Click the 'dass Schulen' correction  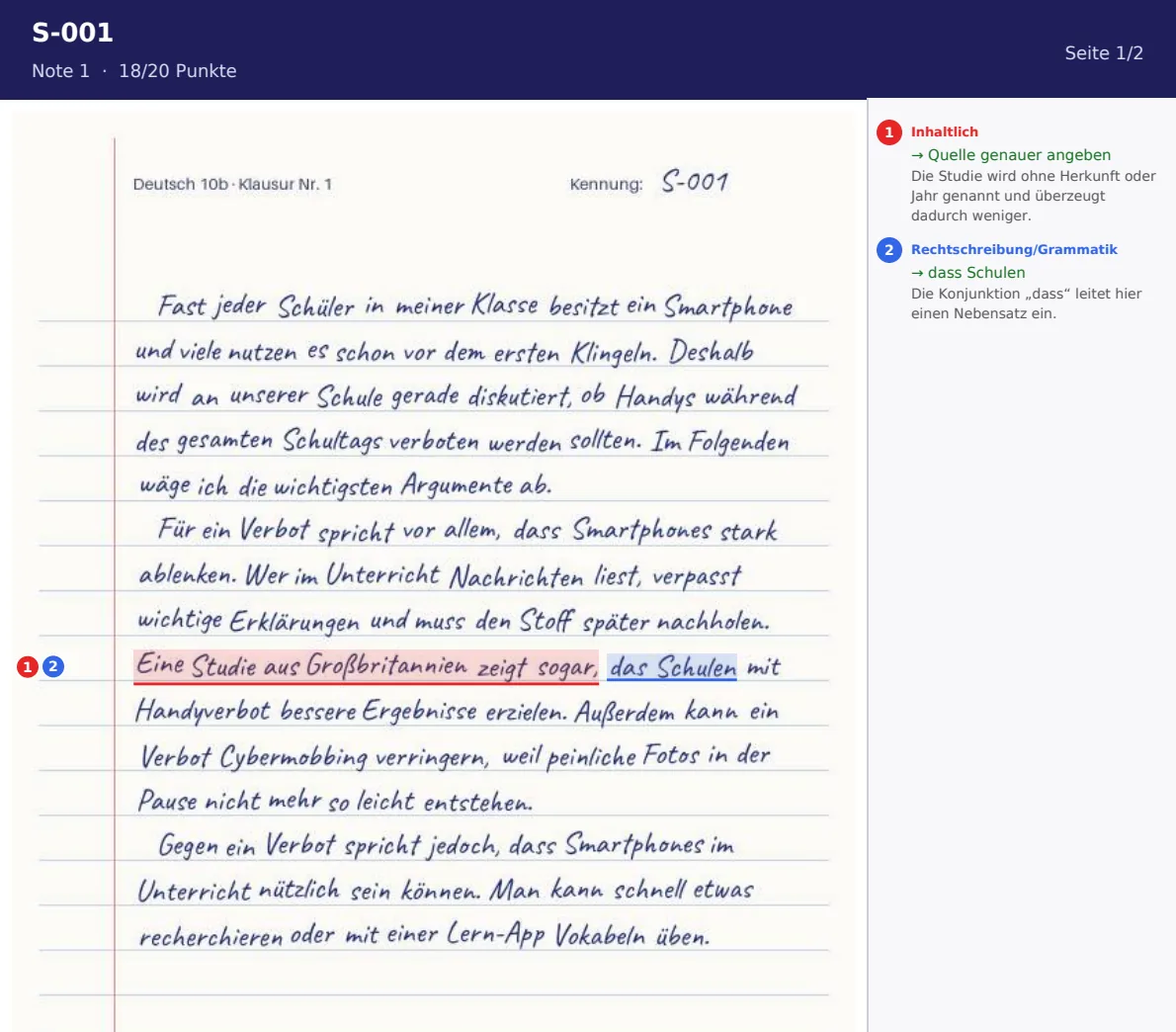(x=967, y=273)
